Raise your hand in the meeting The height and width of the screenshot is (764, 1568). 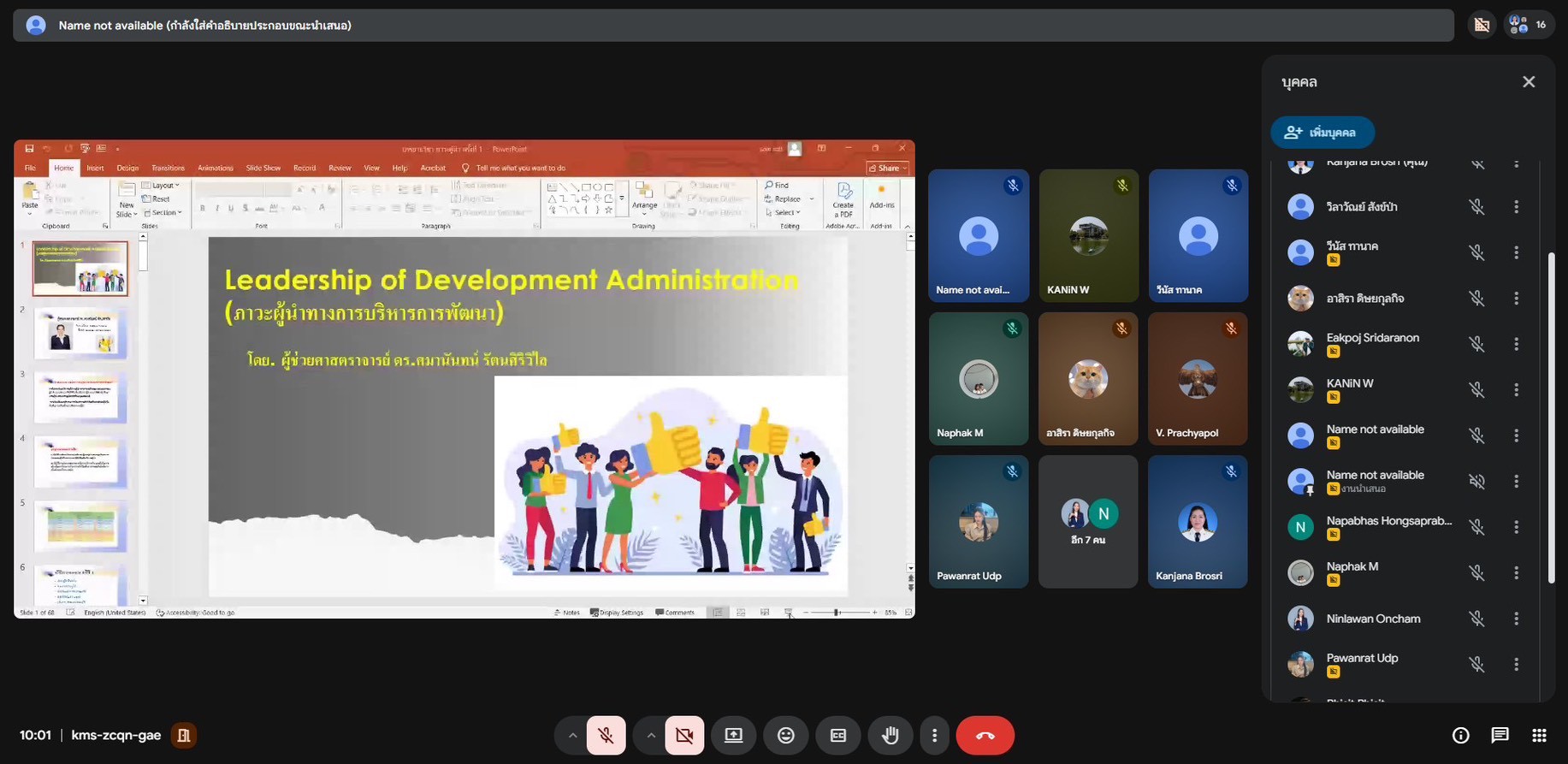[x=890, y=736]
